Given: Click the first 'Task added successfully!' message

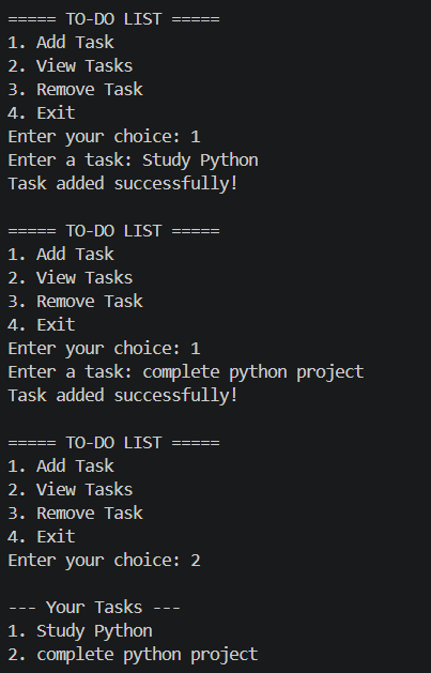Looking at the screenshot, I should click(123, 184).
